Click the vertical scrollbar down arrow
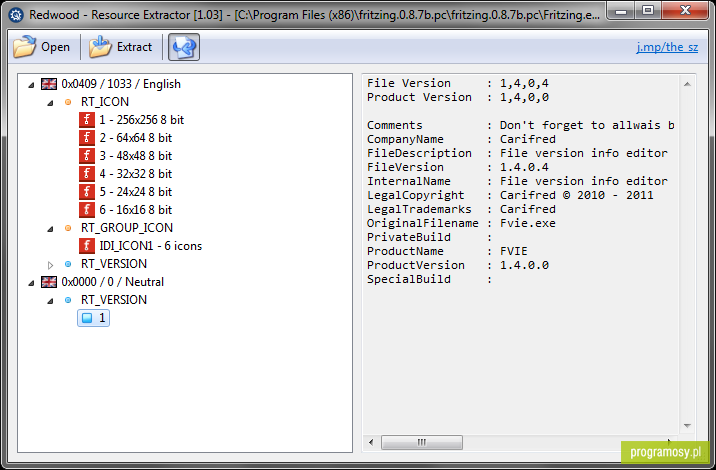 pos(687,426)
